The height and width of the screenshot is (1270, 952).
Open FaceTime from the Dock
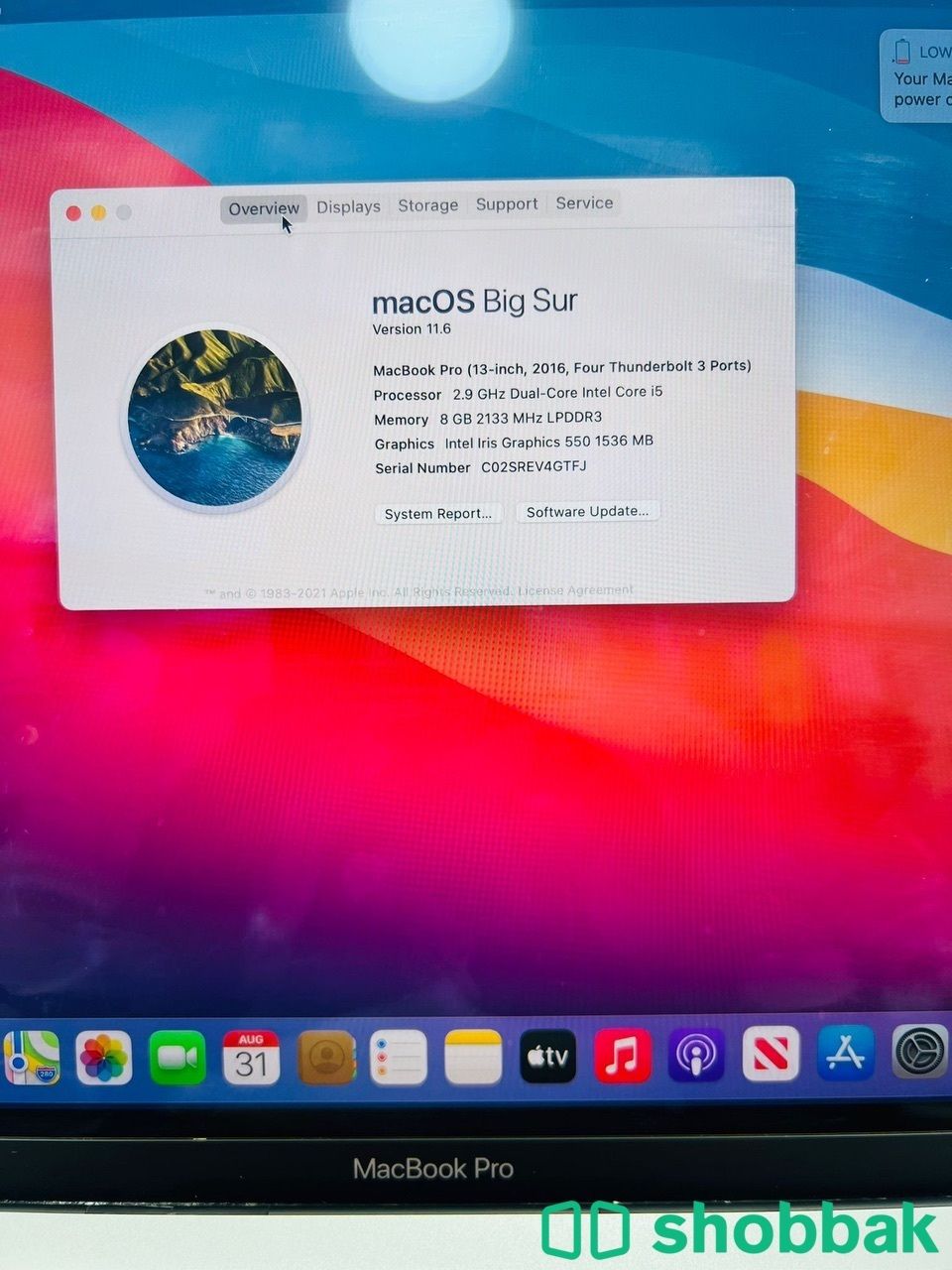178,1058
